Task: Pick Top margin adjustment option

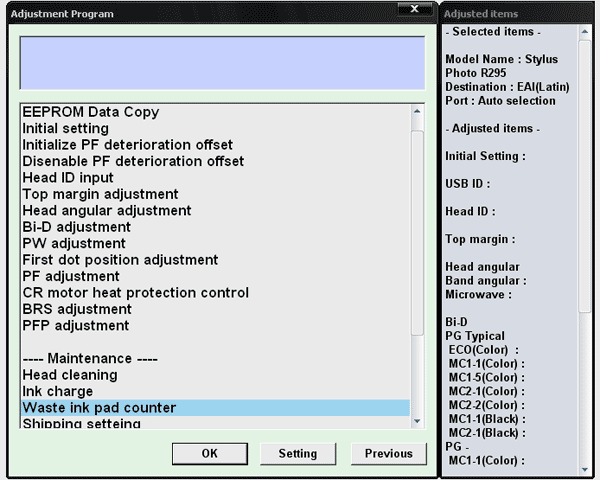Action: click(100, 194)
